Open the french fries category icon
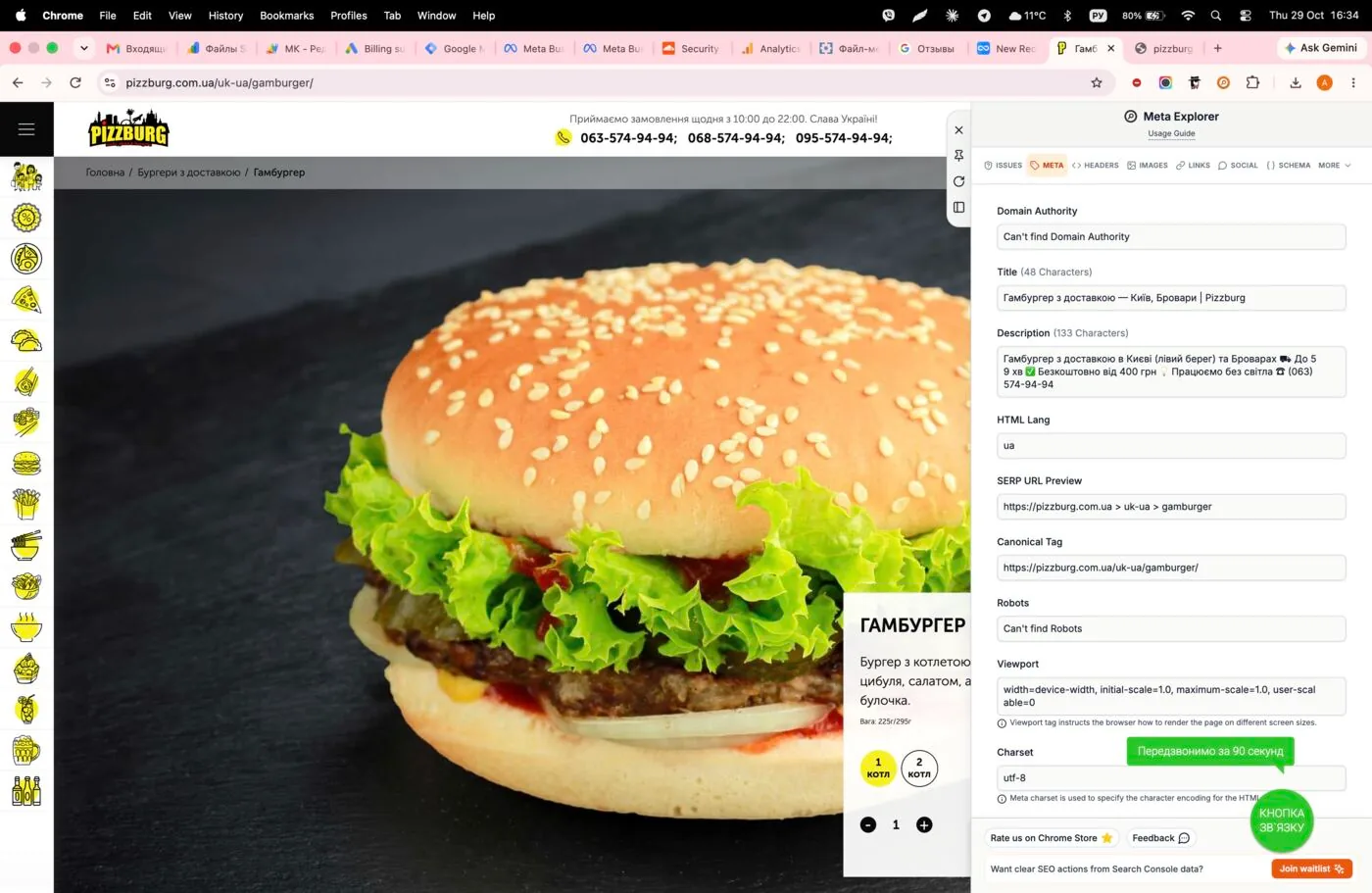 (x=26, y=504)
